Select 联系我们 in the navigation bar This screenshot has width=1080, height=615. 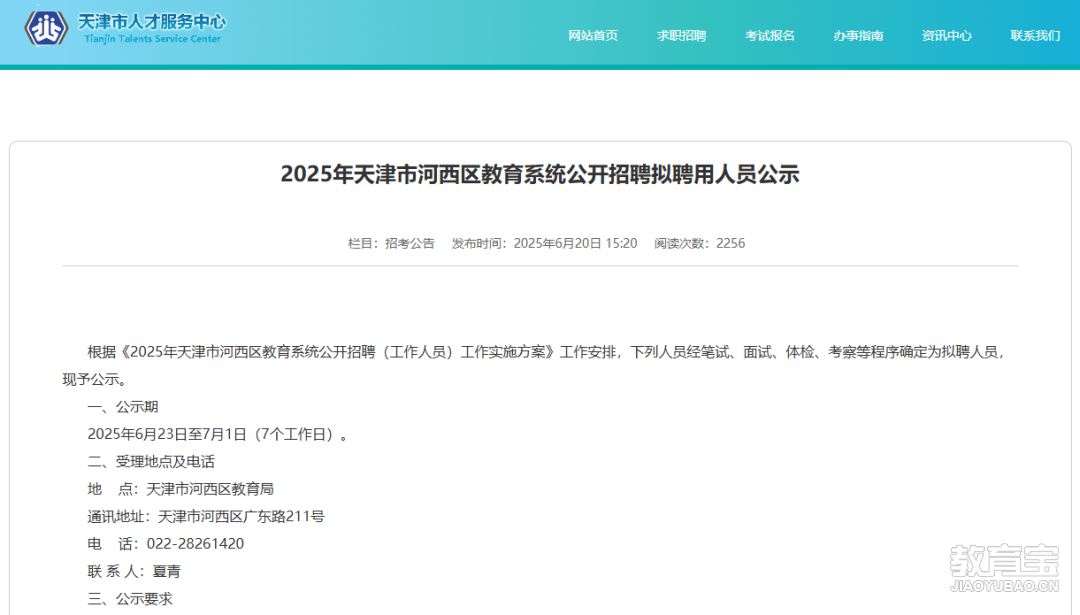tap(1035, 36)
